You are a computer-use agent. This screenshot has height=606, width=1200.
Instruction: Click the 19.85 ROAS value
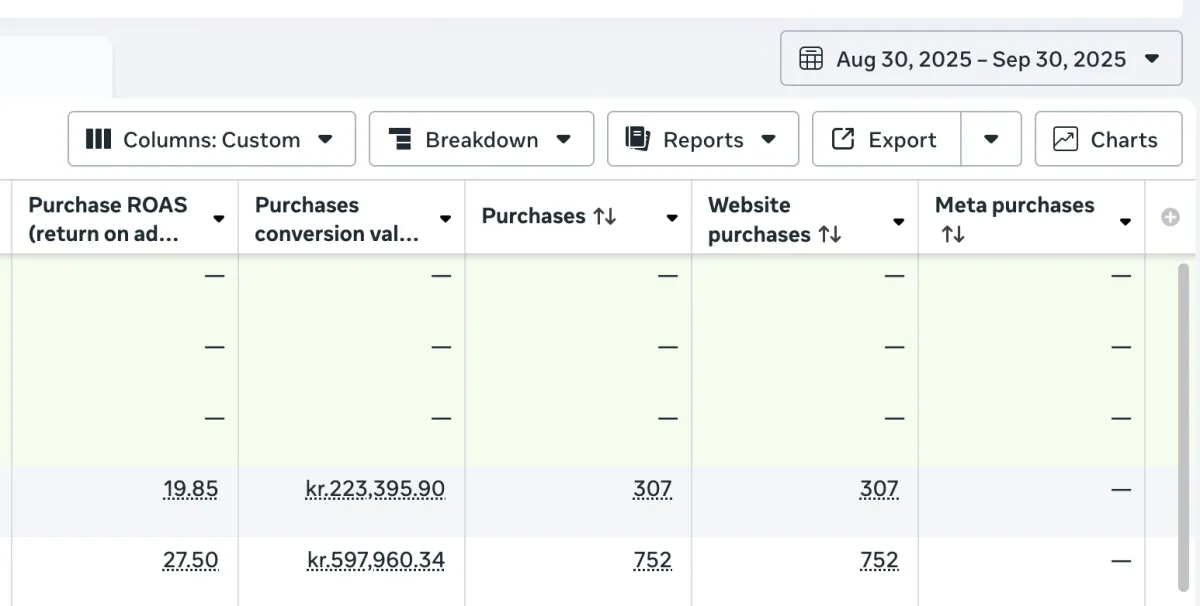tap(190, 489)
